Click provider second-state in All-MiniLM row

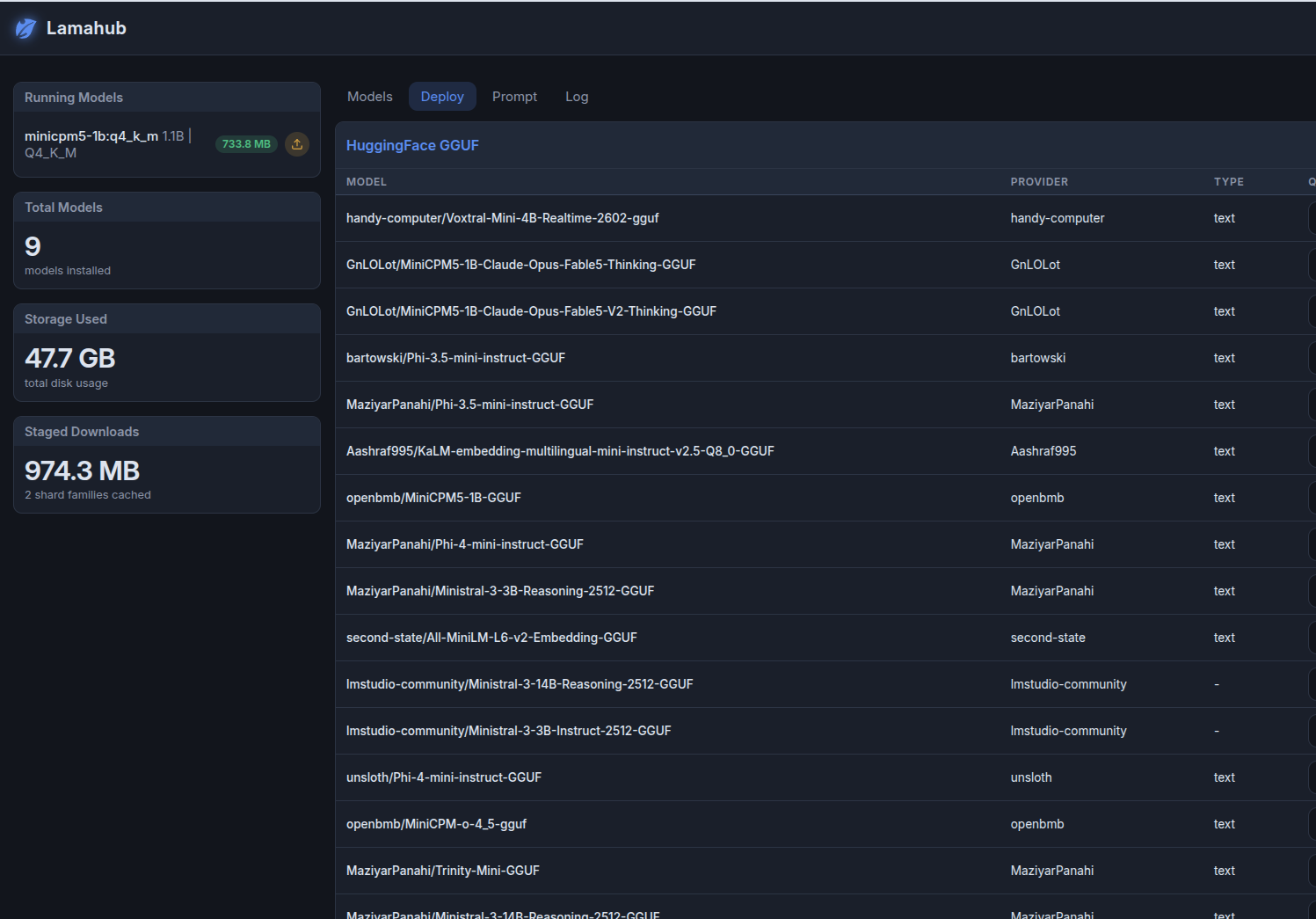[1048, 638]
